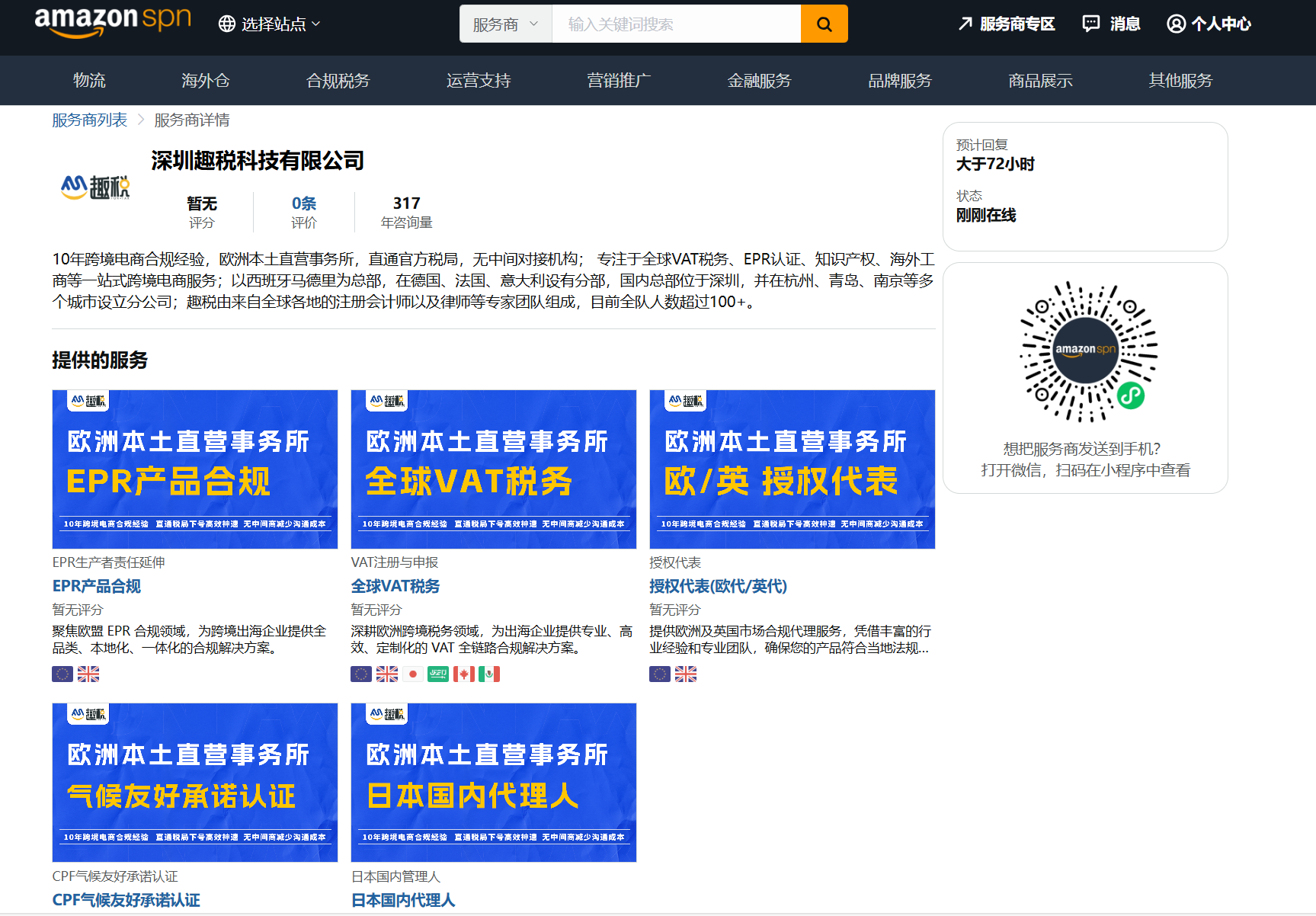Click the user avatar icon beside 个人中心
Screen dimensions: 1316x916
[1176, 24]
